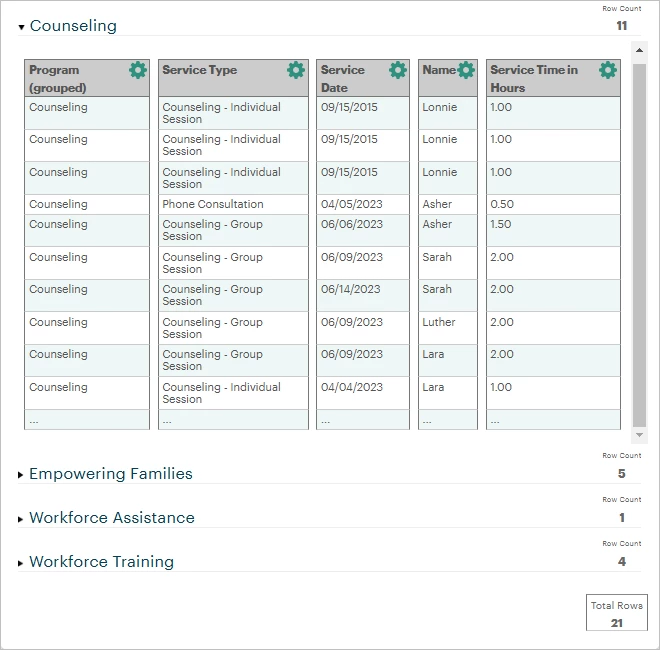Open gear settings for Service Type column

pos(296,70)
